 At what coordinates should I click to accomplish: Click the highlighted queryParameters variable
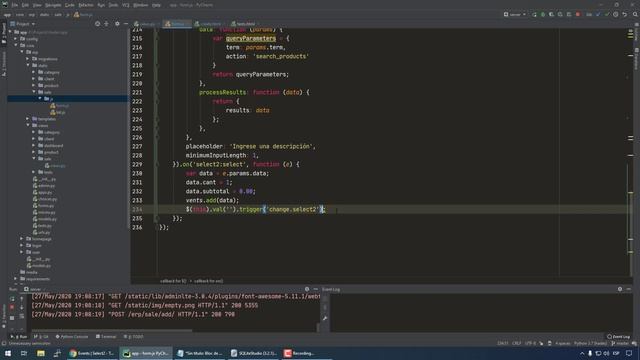pos(251,38)
